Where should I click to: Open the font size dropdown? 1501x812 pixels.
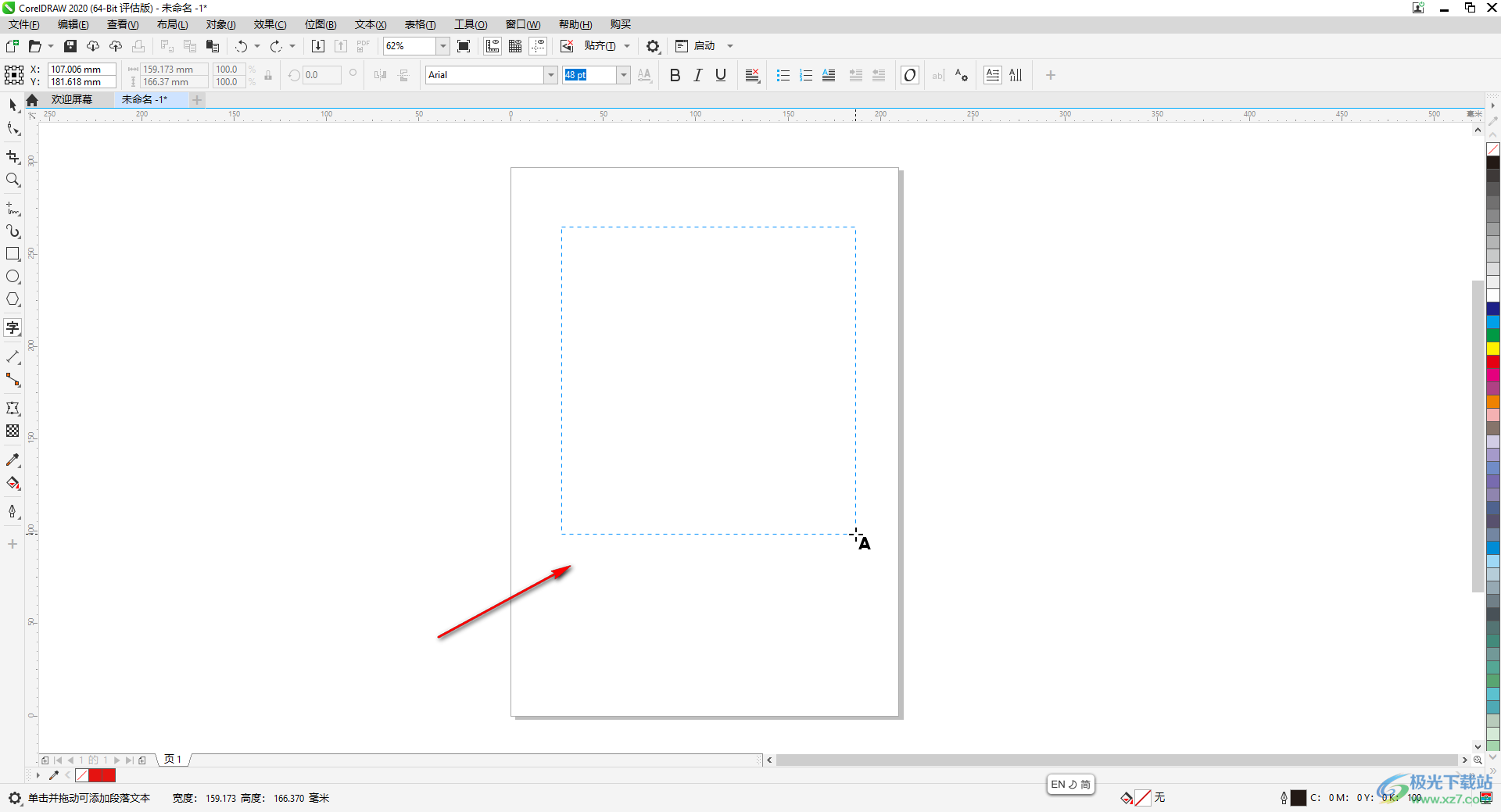(623, 75)
